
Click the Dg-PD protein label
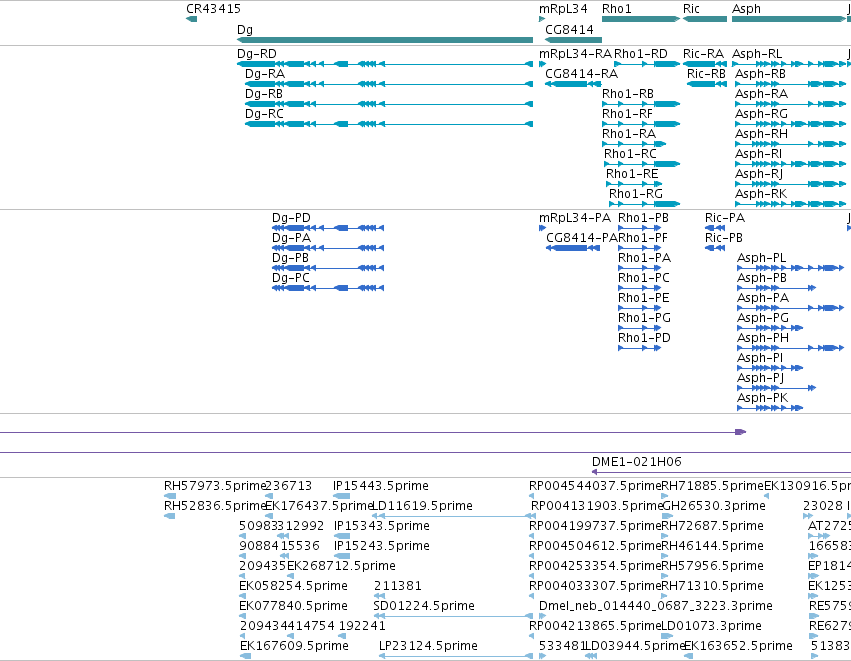[x=291, y=218]
